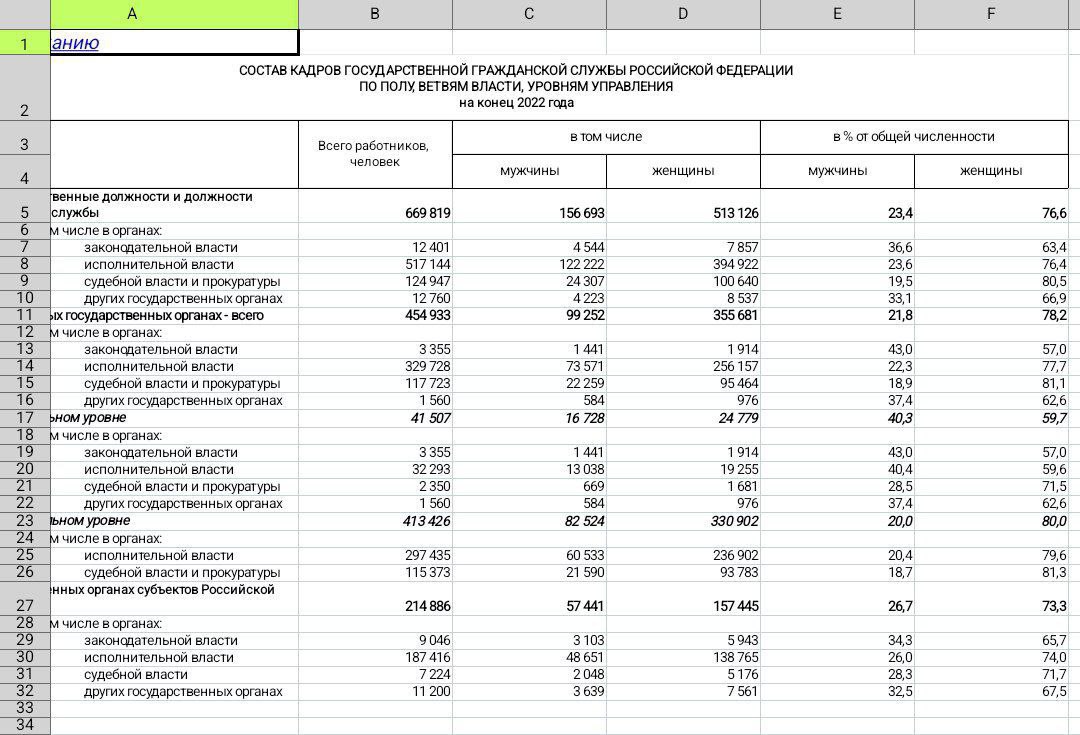Screen dimensions: 1080x735
Task: Click the table title about 2022 civil service staff
Action: tap(515, 87)
